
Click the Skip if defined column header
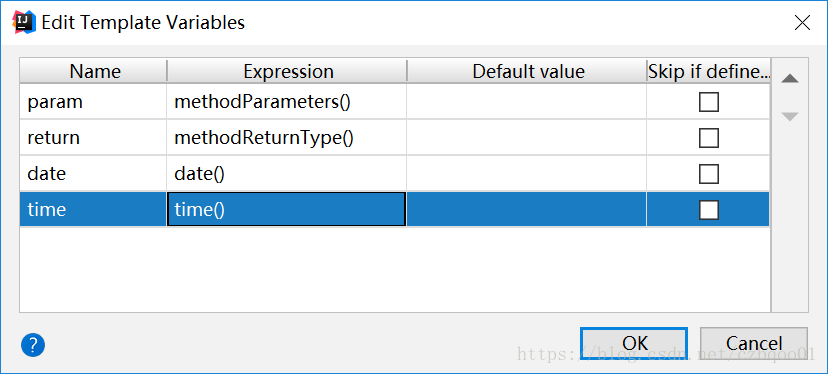pyautogui.click(x=708, y=71)
